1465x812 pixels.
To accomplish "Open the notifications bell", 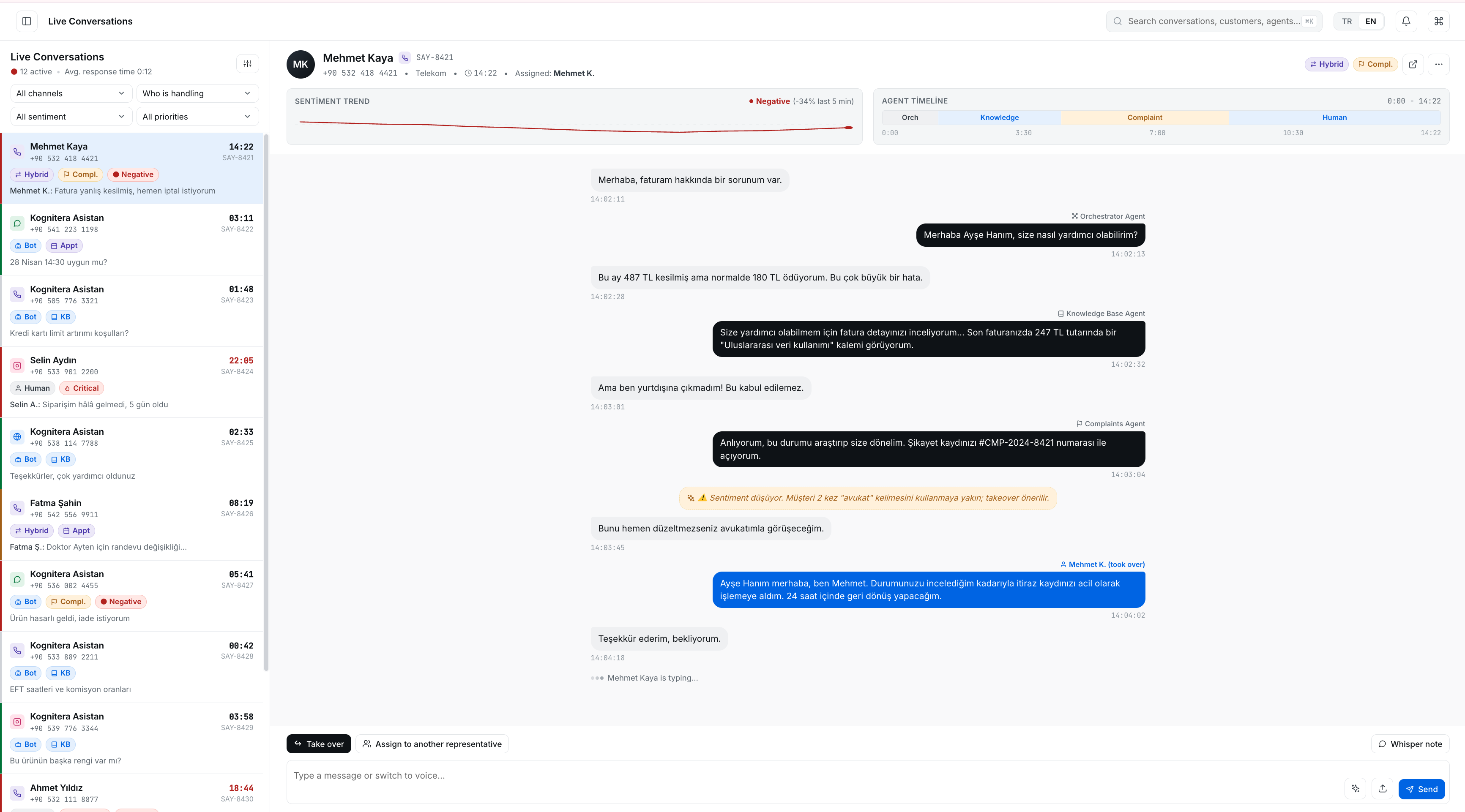I will coord(1406,21).
